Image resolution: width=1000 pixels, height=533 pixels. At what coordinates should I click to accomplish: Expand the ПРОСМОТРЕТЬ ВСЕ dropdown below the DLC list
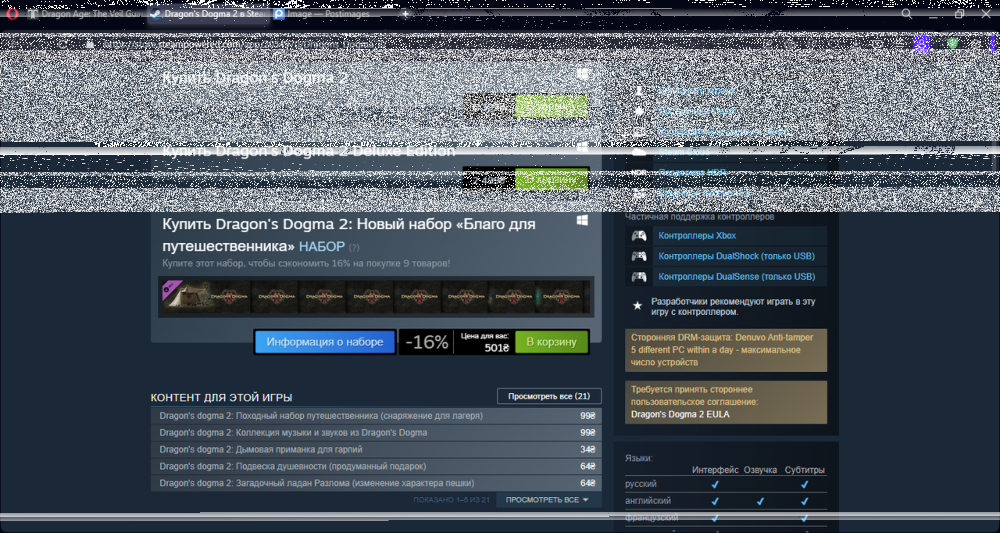pos(548,500)
